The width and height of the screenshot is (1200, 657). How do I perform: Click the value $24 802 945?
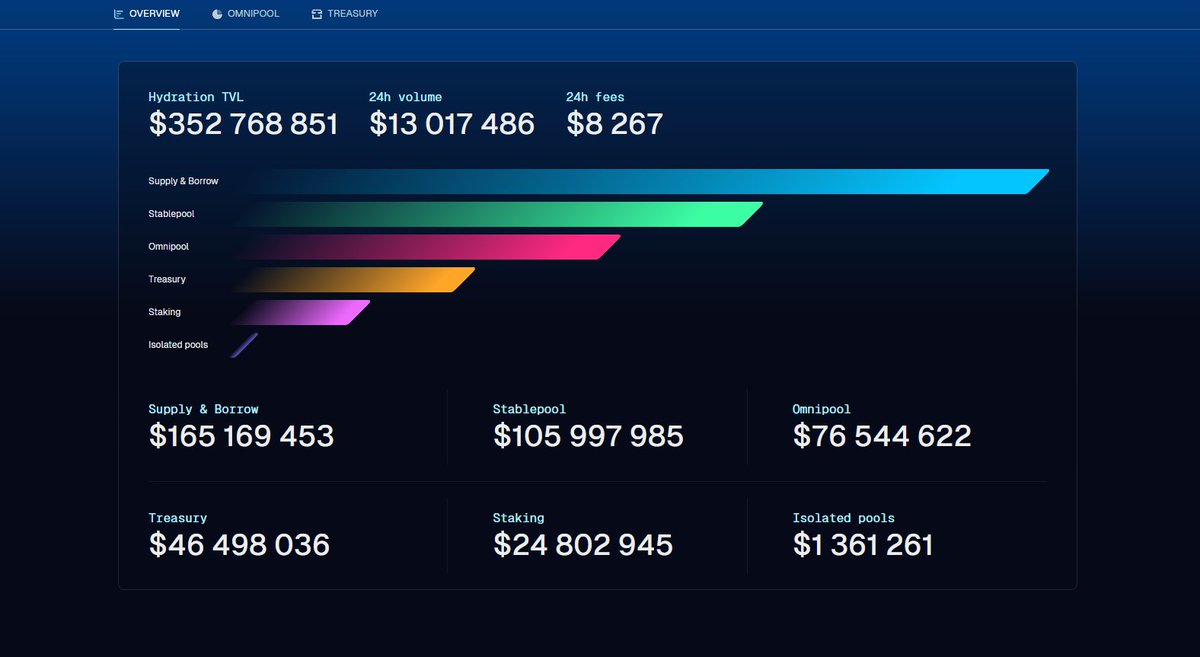tap(583, 545)
